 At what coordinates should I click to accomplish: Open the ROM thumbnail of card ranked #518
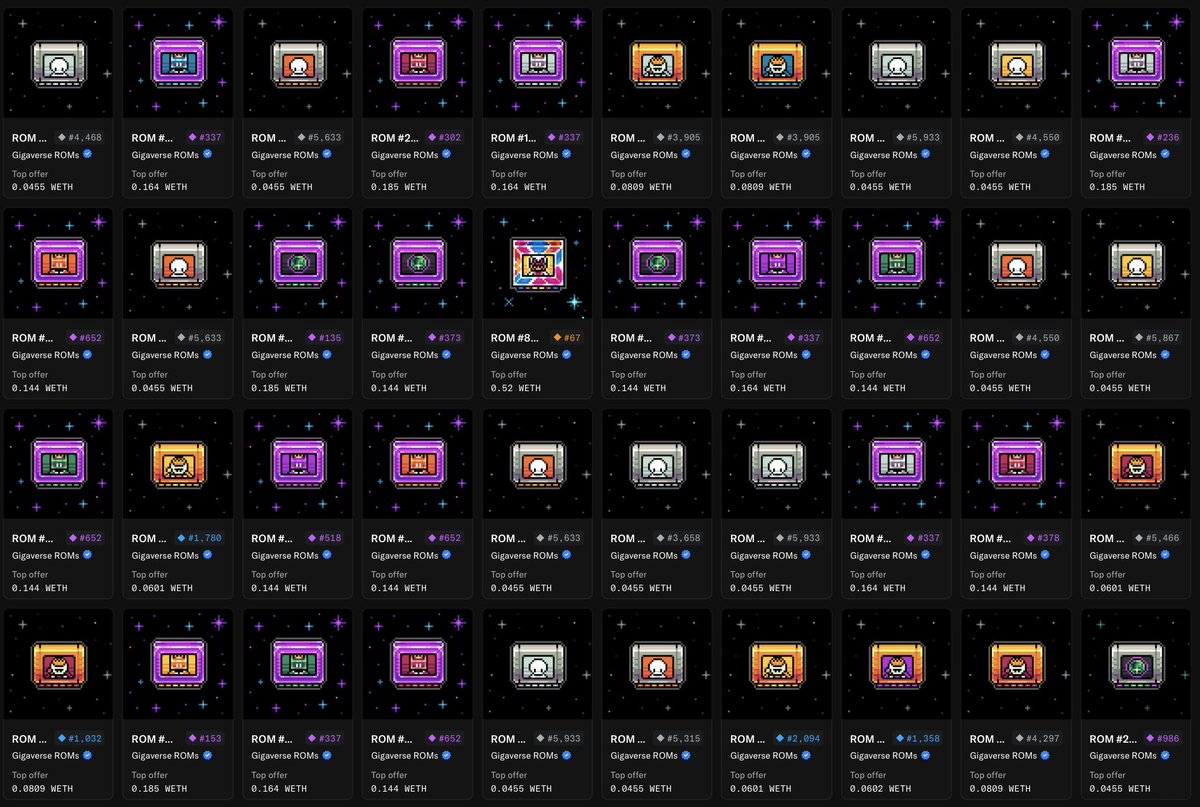[x=297, y=464]
